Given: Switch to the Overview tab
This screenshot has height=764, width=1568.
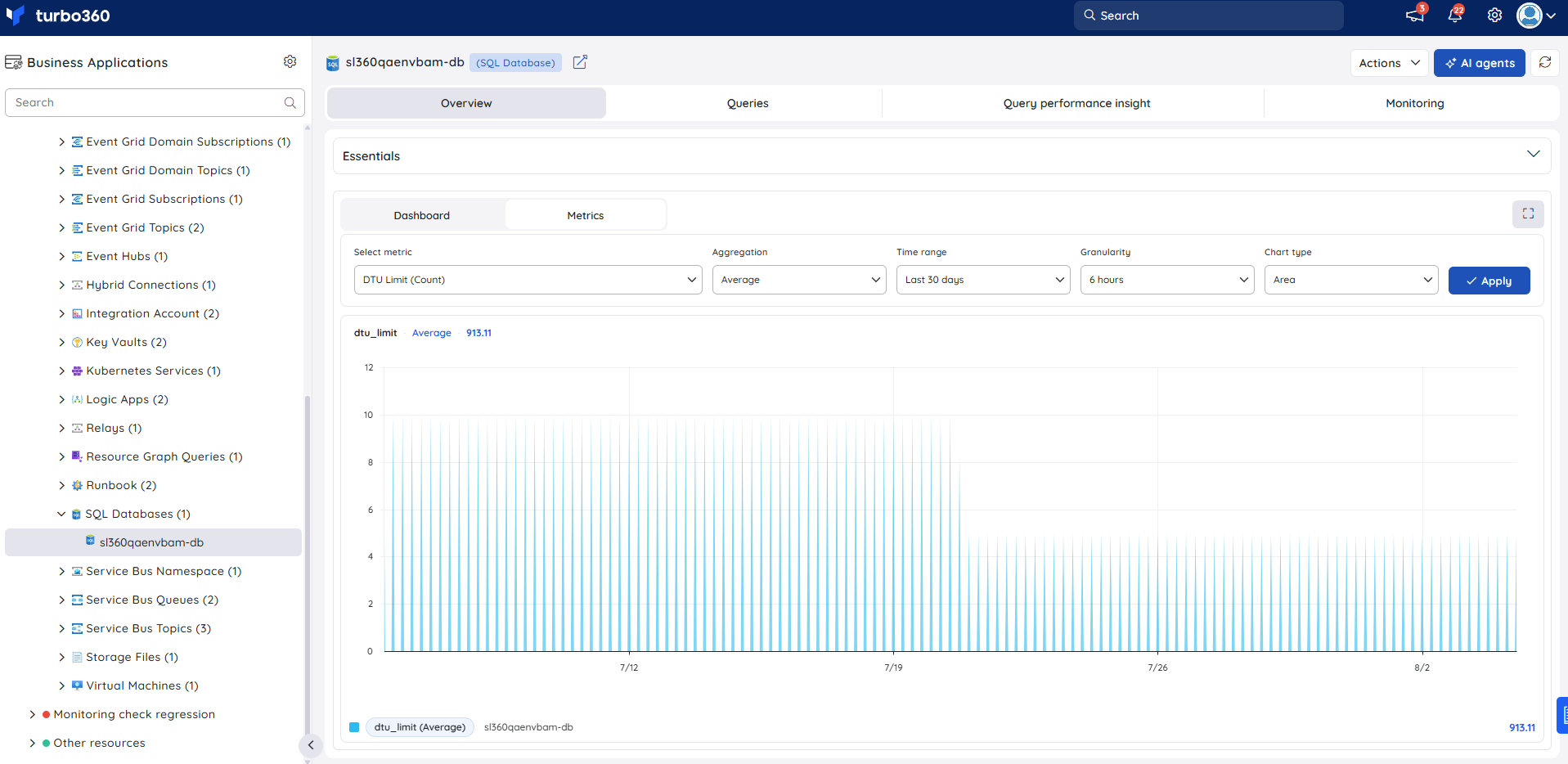Looking at the screenshot, I should tap(466, 103).
